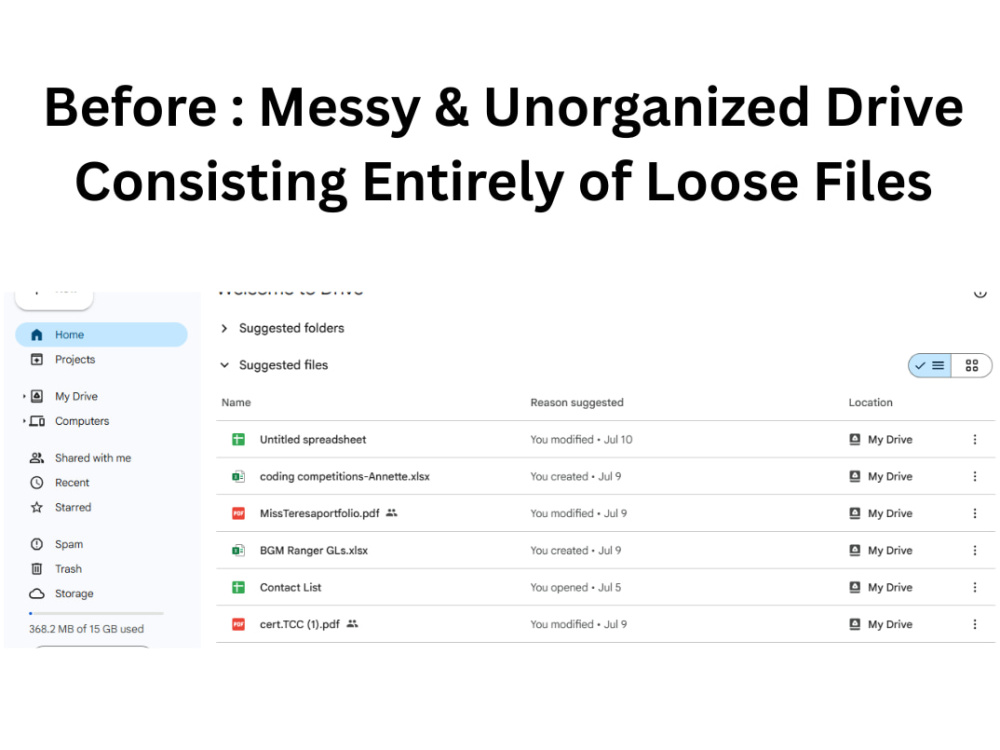Click the Untitled spreadsheet Sheets icon

[x=239, y=440]
